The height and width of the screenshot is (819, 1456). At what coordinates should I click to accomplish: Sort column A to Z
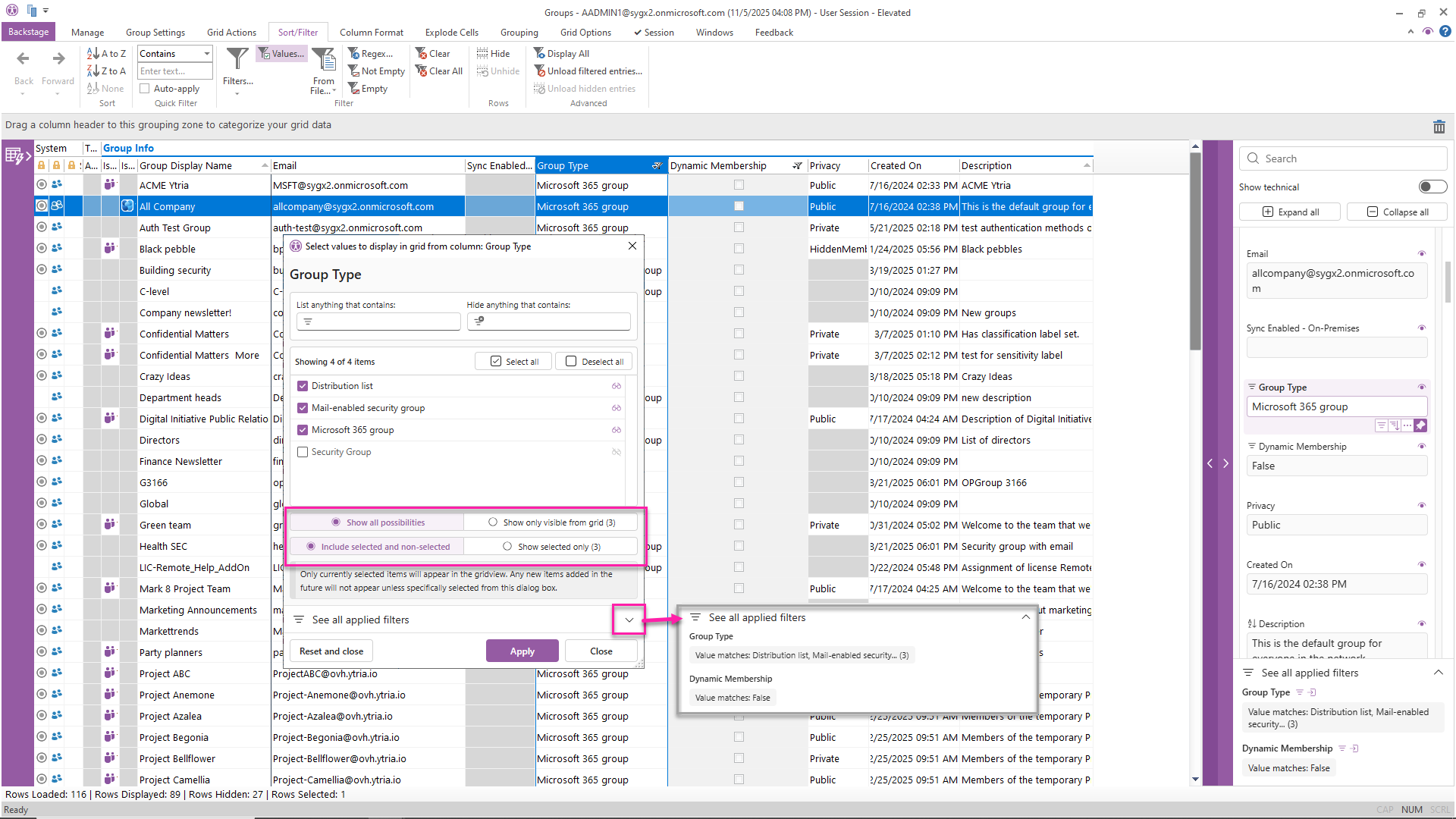click(106, 53)
